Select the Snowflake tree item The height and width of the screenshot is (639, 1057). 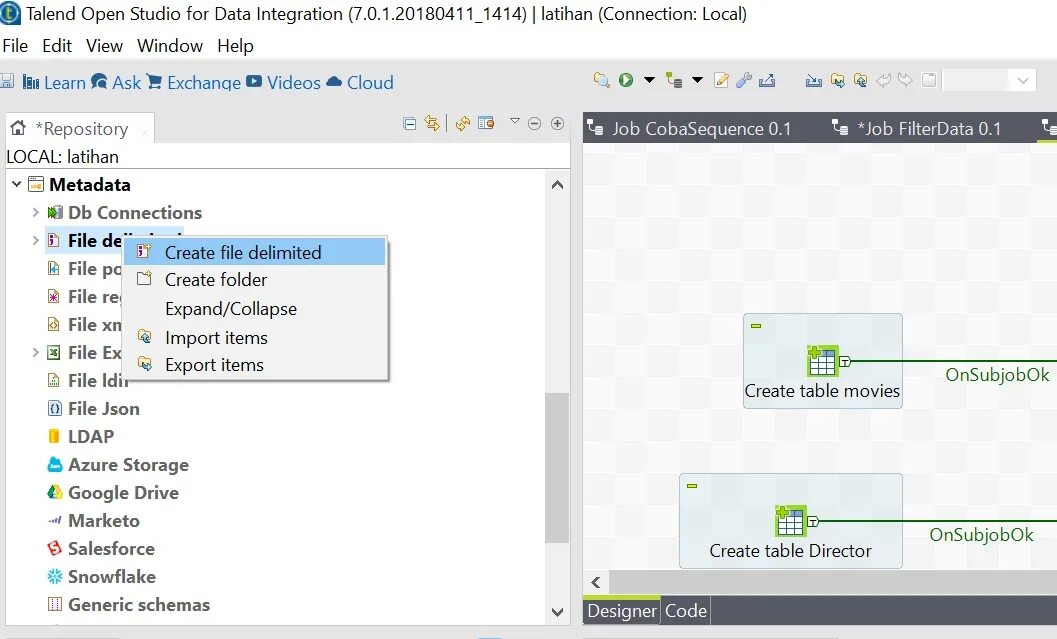(x=112, y=577)
